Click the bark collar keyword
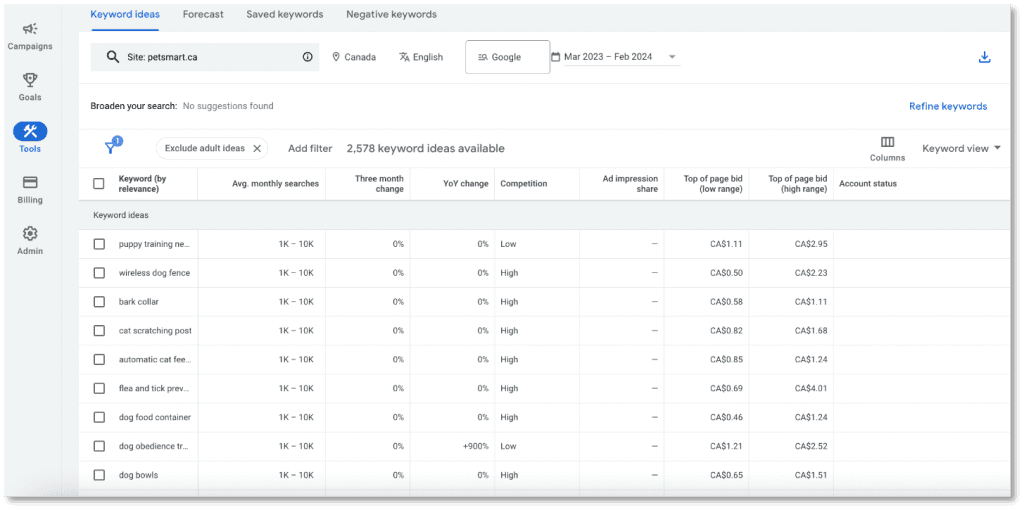Screen dimensions: 1024x510 tap(138, 302)
